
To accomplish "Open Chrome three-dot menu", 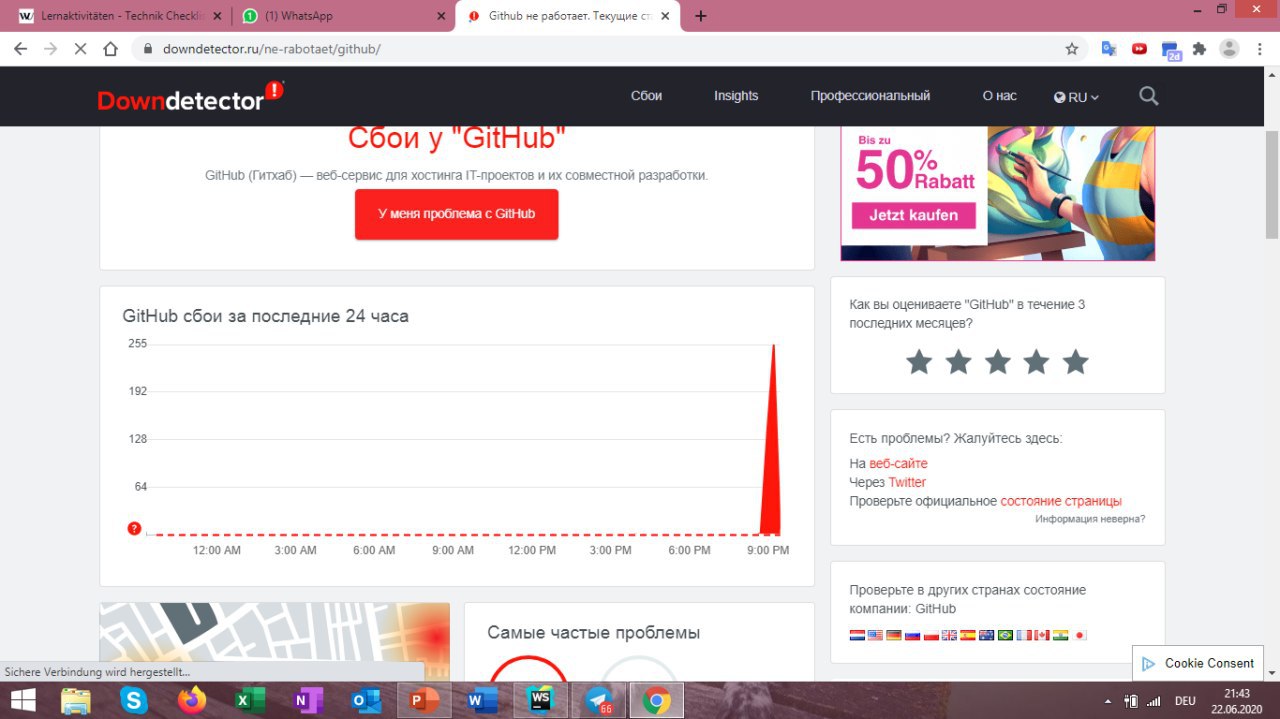I will click(x=1260, y=48).
